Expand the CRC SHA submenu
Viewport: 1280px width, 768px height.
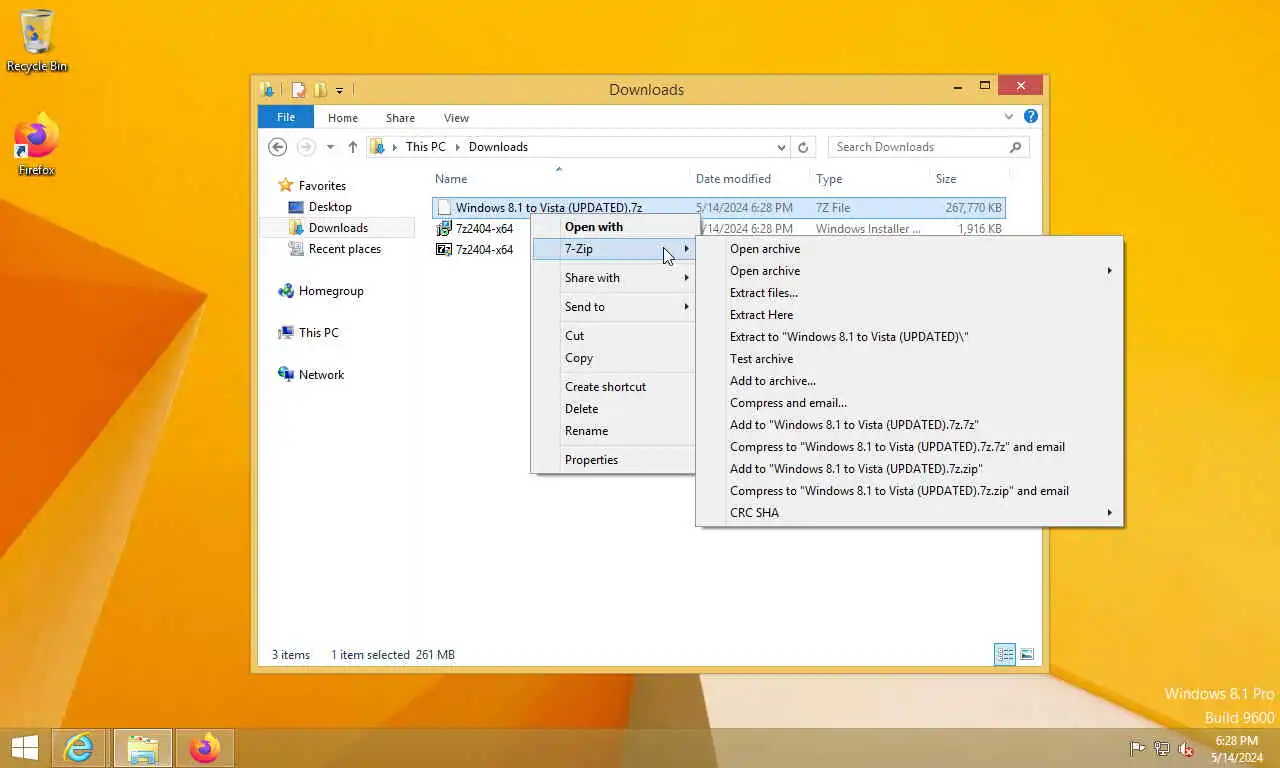click(x=909, y=513)
